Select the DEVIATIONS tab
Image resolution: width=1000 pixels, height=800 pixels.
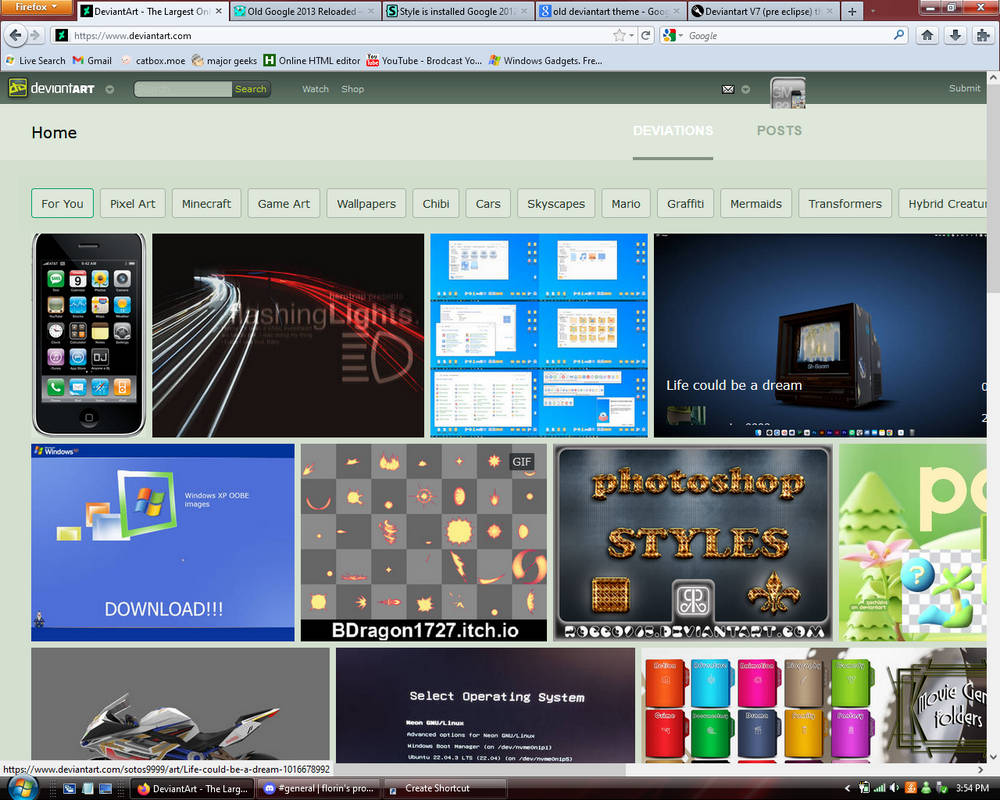(673, 131)
